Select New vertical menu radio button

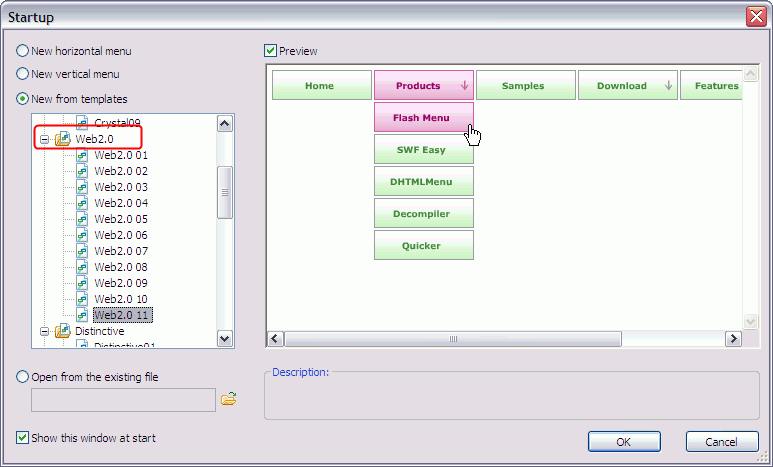tap(22, 74)
